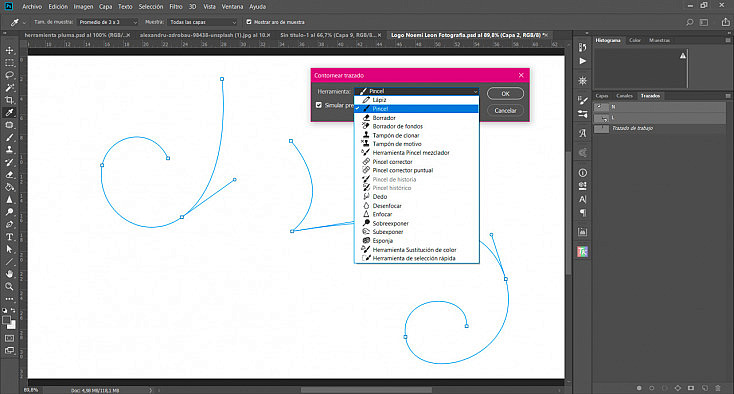Swap foreground and background colors arrow
The width and height of the screenshot is (734, 394).
tap(13, 310)
